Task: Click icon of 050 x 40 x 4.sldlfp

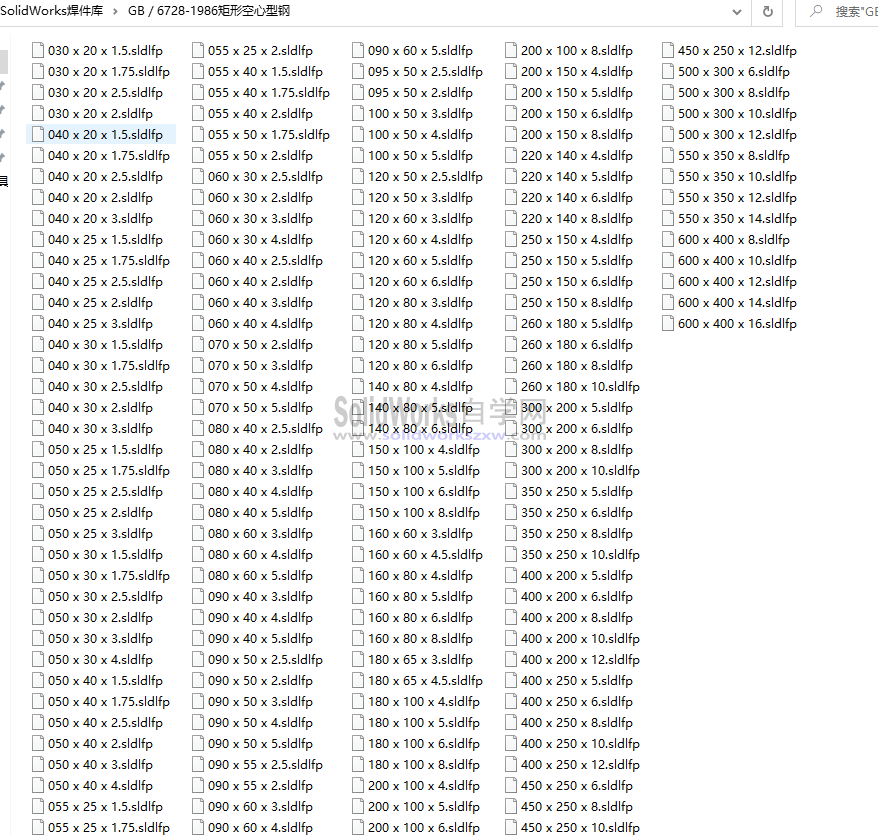Action: click(x=38, y=786)
